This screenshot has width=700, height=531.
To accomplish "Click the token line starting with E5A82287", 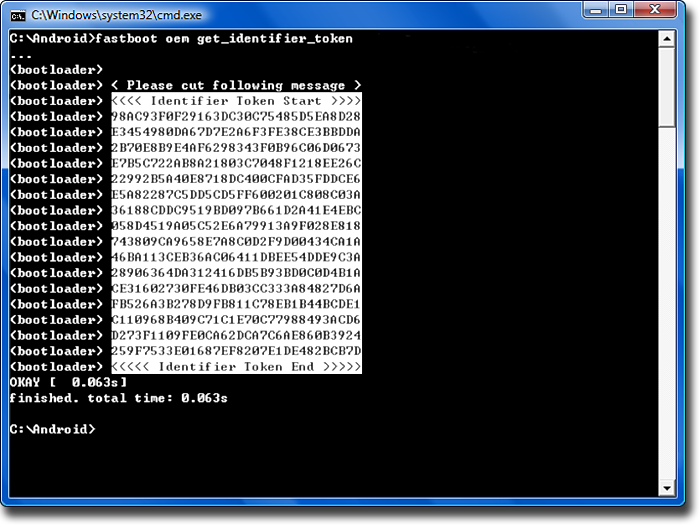I will pyautogui.click(x=235, y=195).
